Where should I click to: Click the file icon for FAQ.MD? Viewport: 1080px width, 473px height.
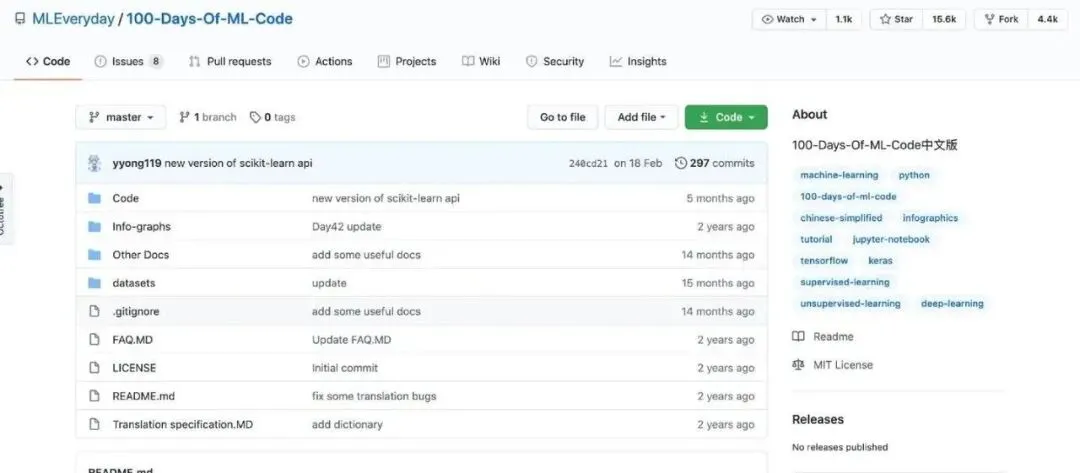[x=94, y=339]
